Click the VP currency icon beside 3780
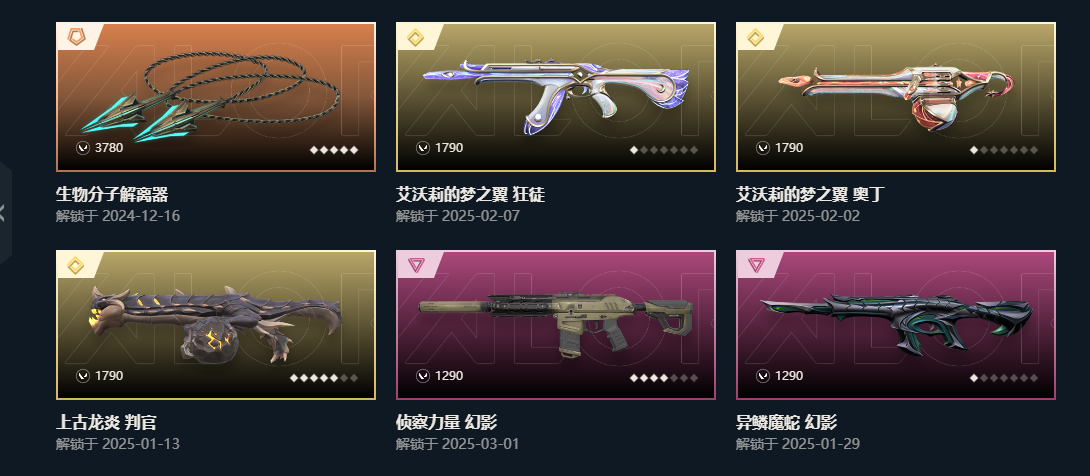Image resolution: width=1090 pixels, height=476 pixels. [x=83, y=148]
